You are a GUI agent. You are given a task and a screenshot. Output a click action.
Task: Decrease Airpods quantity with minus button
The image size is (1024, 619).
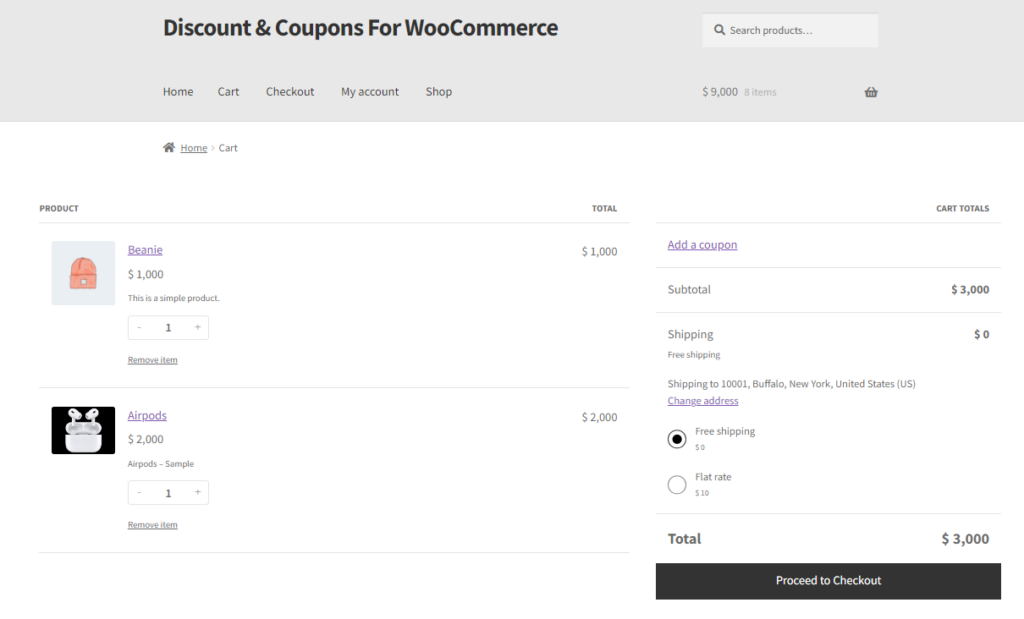click(x=139, y=492)
